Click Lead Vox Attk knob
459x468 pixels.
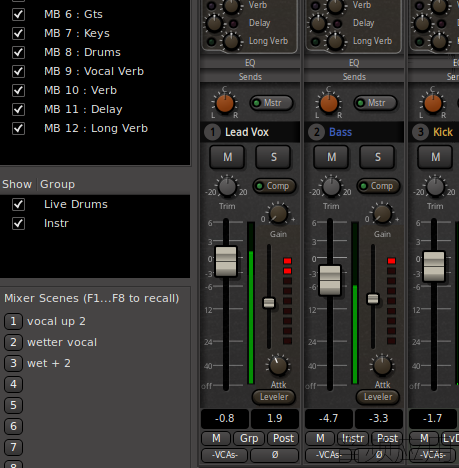pyautogui.click(x=278, y=366)
